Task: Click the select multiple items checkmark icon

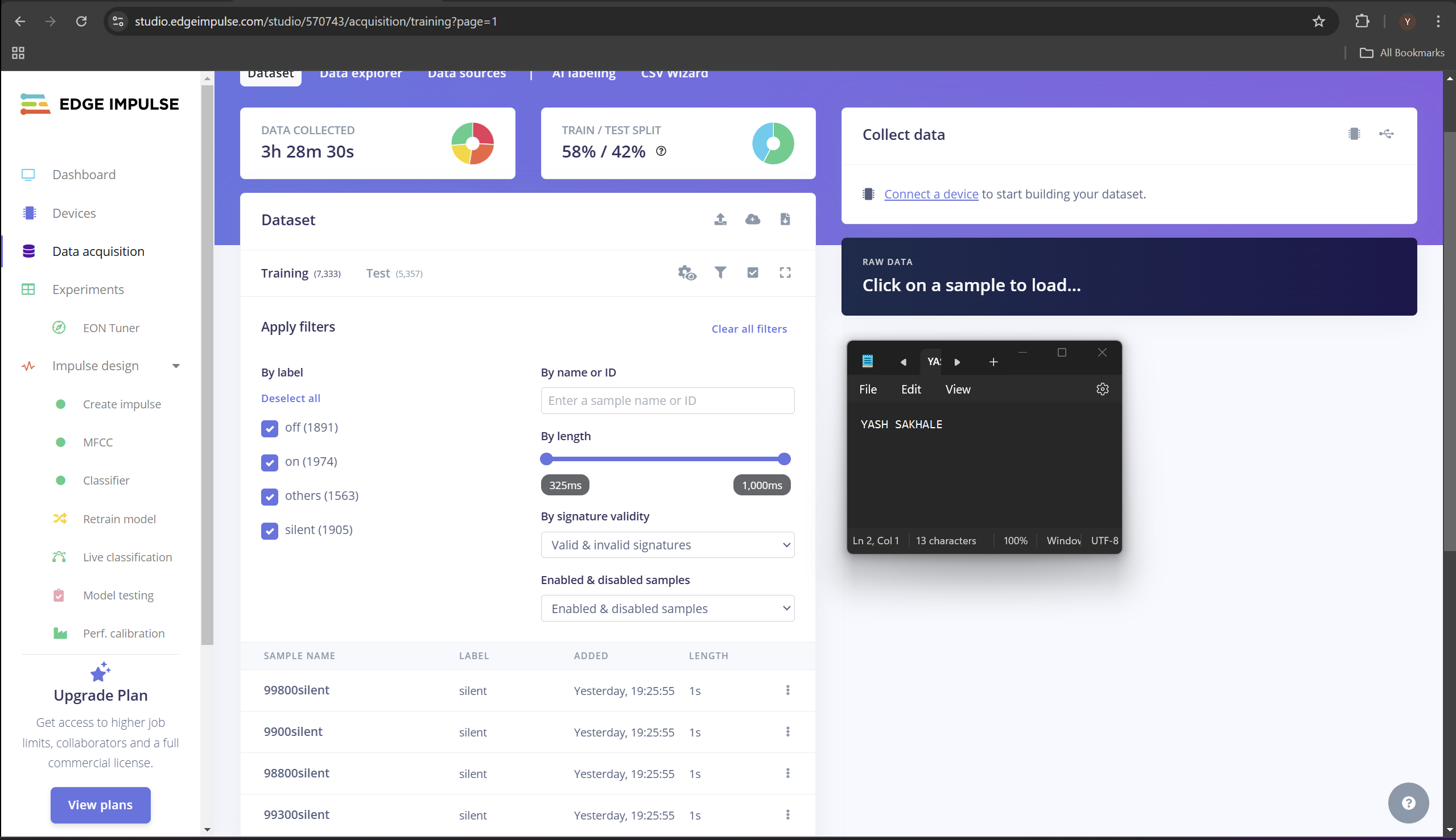Action: coord(753,272)
